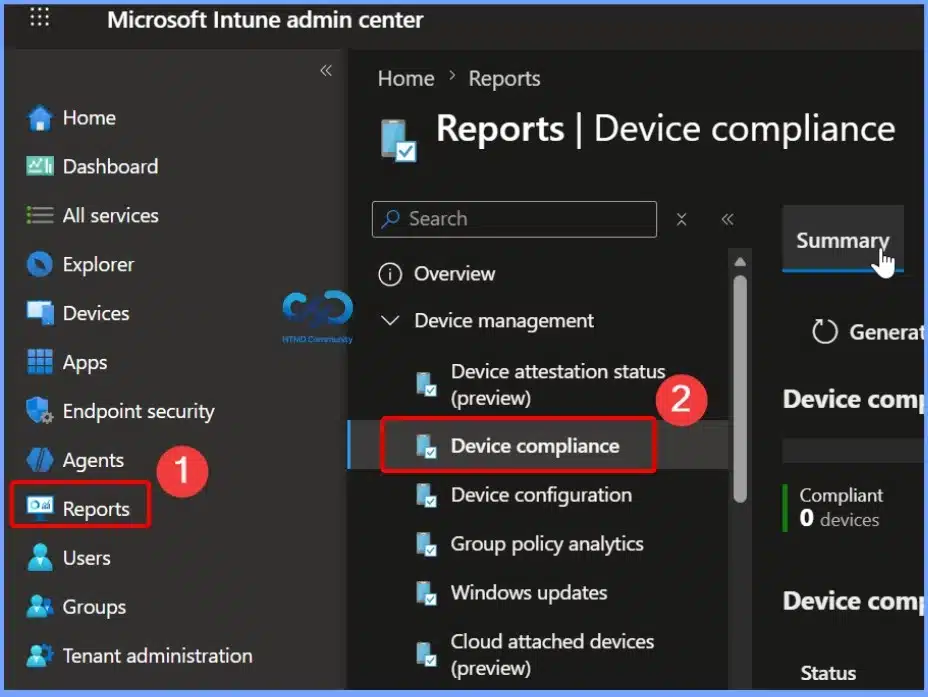Click the Overview info circle icon

(x=390, y=275)
